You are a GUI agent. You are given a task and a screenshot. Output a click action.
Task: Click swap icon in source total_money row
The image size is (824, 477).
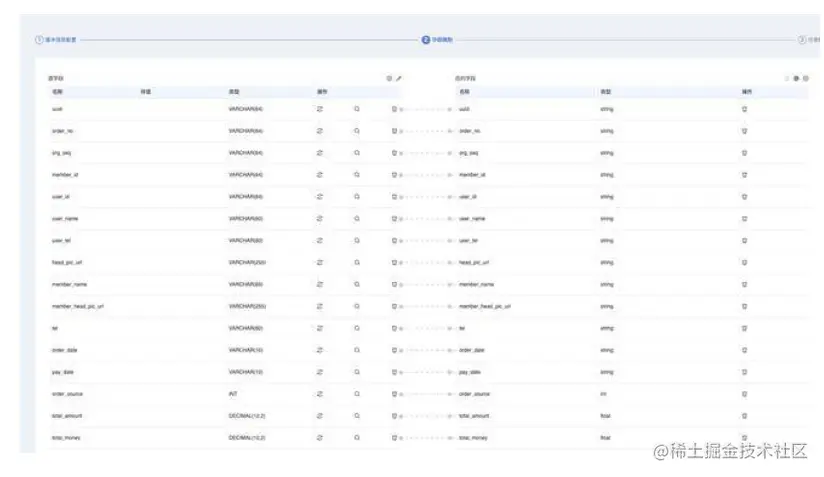320,438
